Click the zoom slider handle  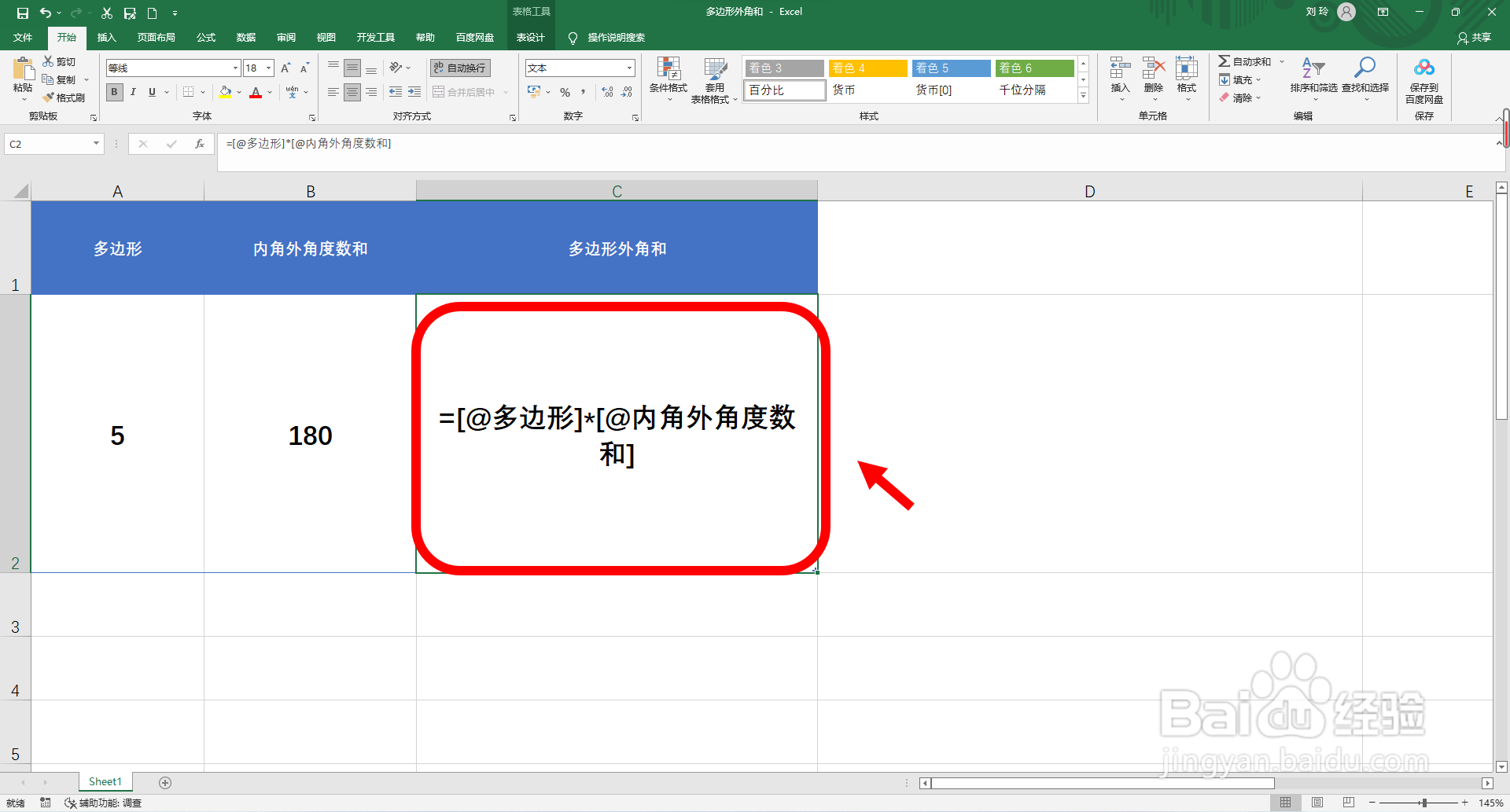1424,803
